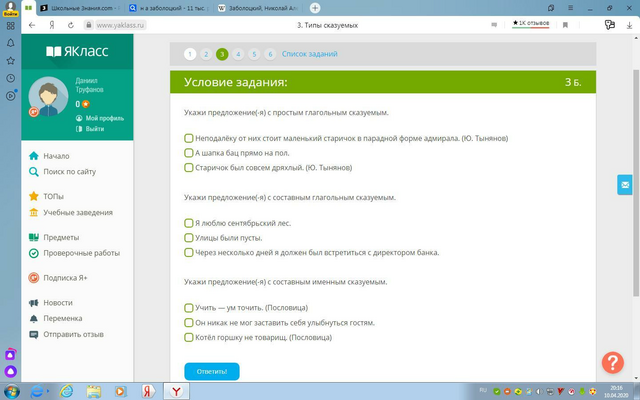Go to task number 4
The image size is (640, 400).
click(238, 54)
